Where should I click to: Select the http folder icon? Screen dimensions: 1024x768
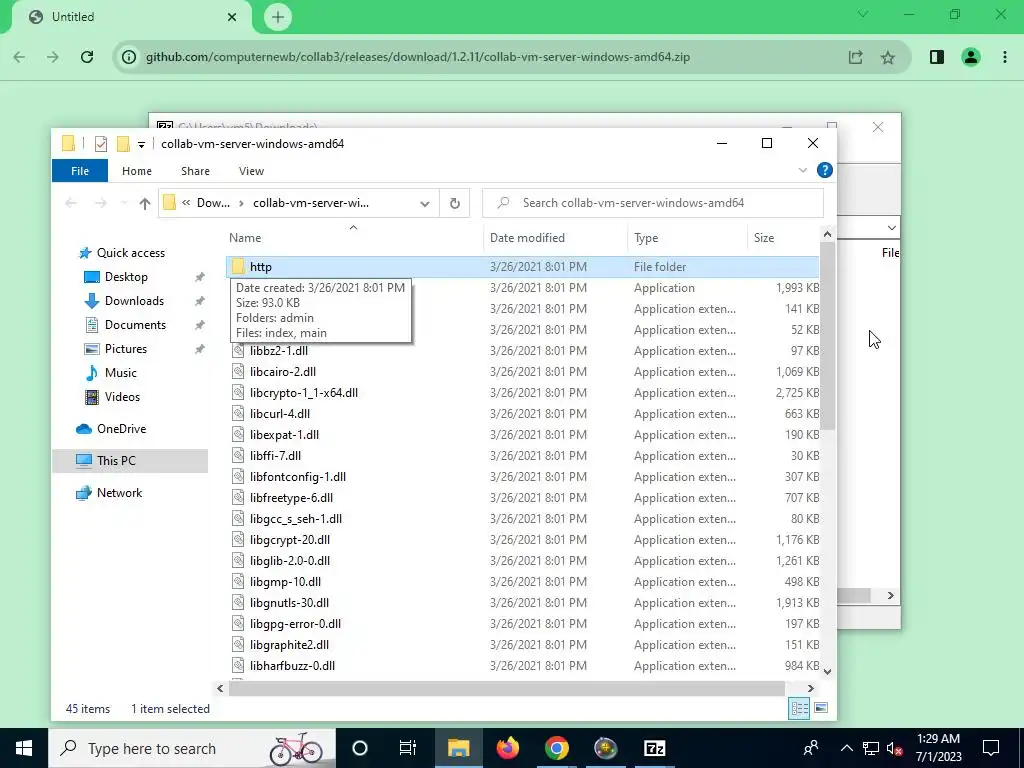click(x=238, y=266)
